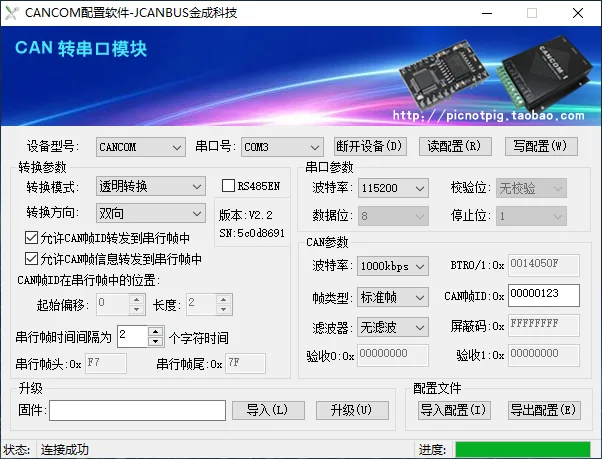Click the CANCOM app icon in the title bar
Viewport: 602px width, 459px height.
coord(12,13)
